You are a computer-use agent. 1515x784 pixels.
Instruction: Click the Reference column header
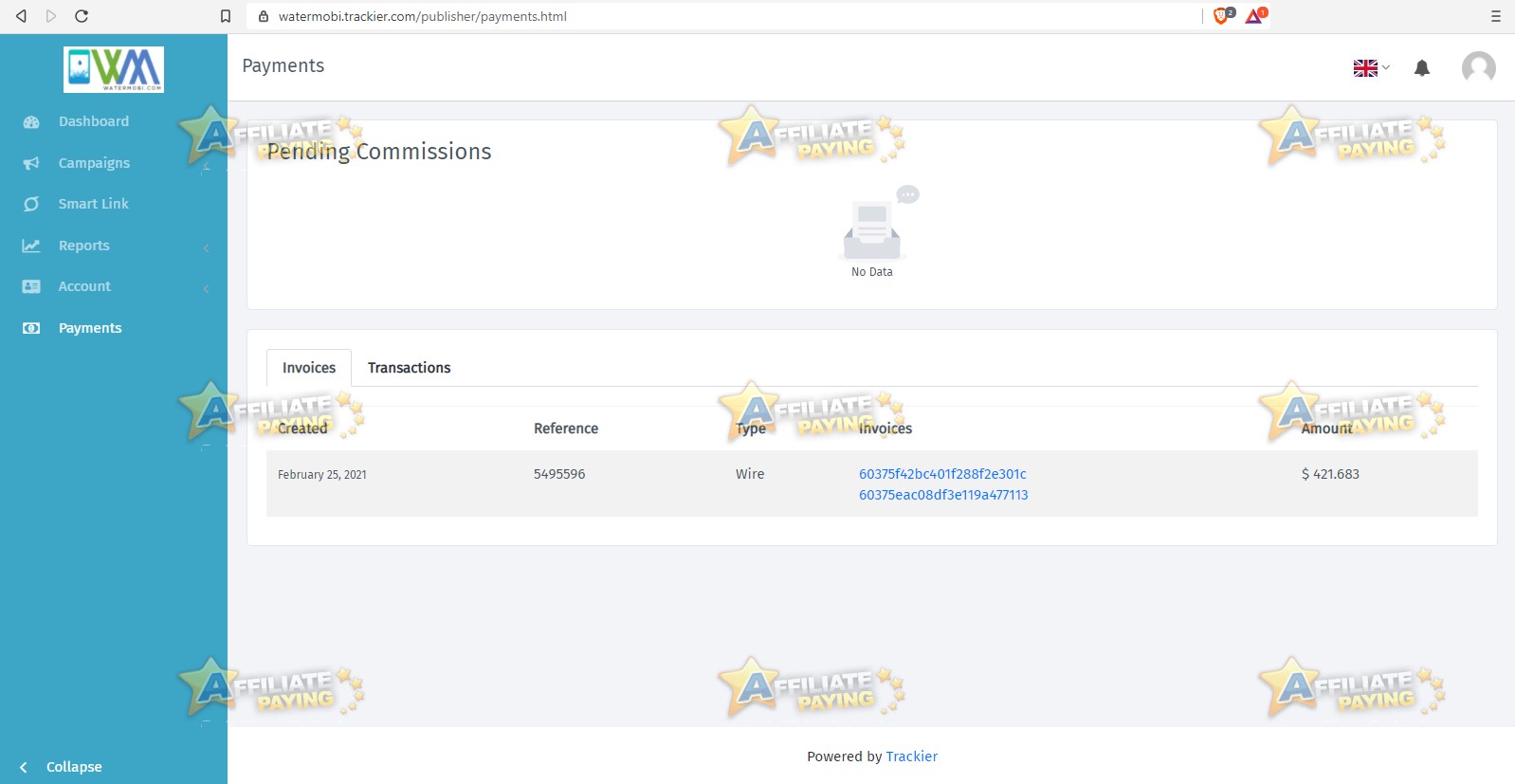click(x=566, y=428)
